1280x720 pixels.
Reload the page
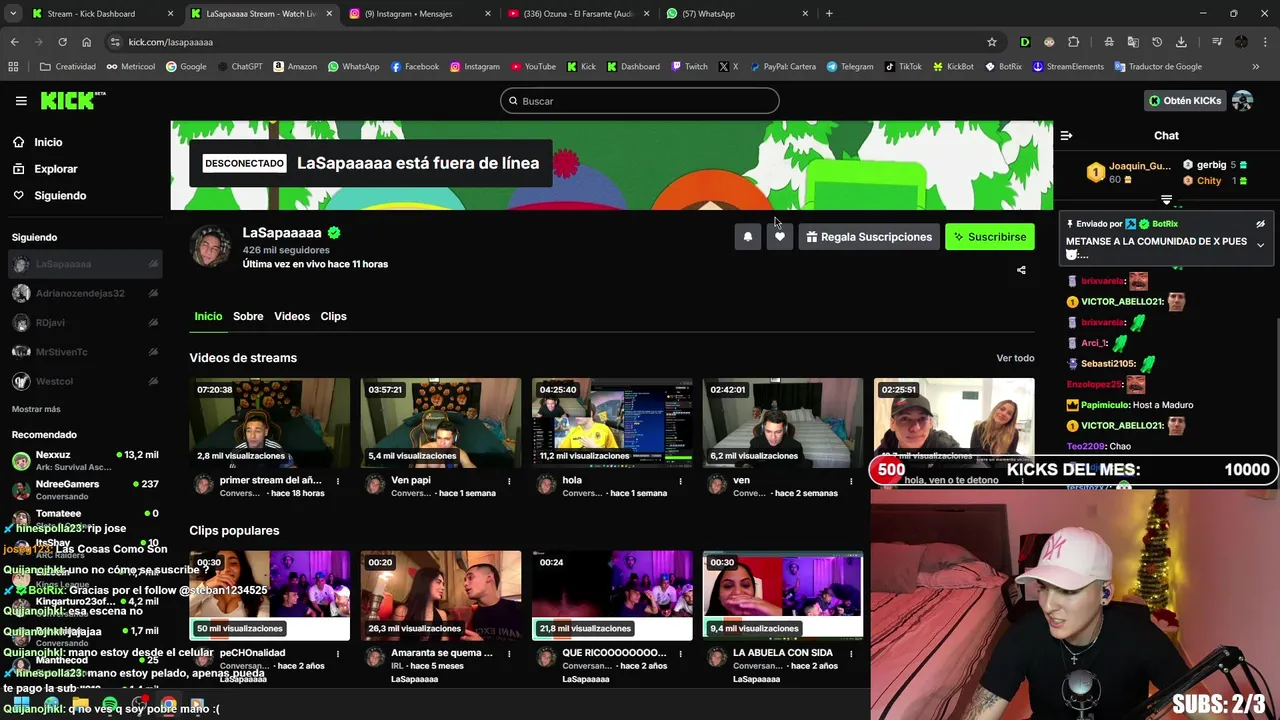point(62,42)
